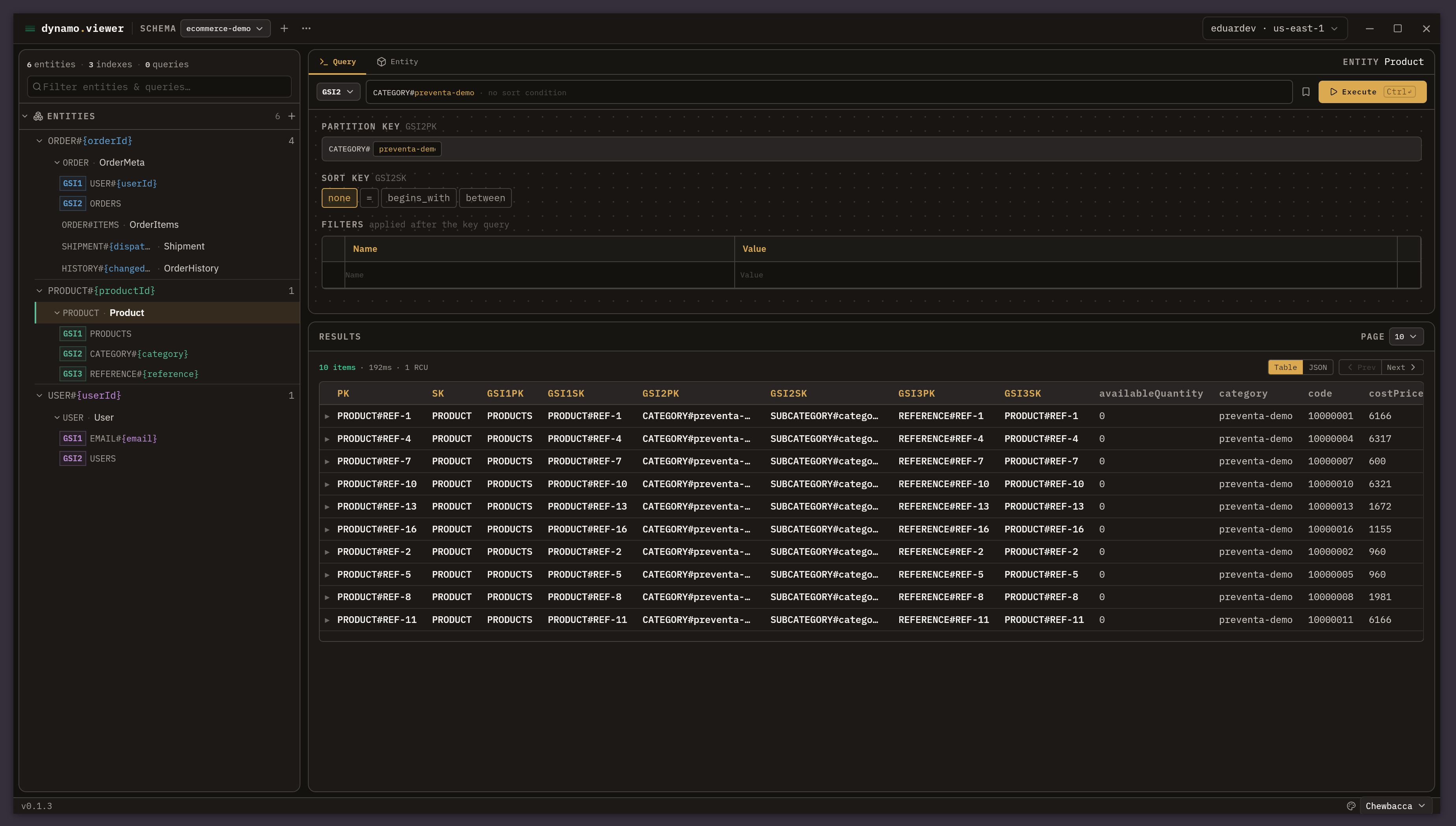
Task: Collapse the PRODUCT#{productId} group
Action: click(x=39, y=291)
